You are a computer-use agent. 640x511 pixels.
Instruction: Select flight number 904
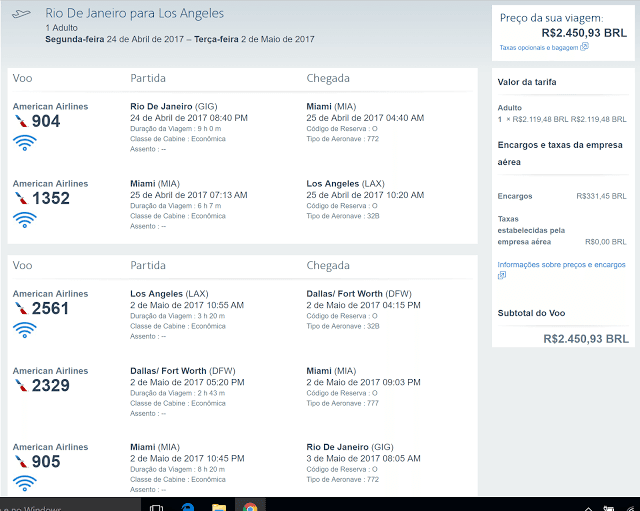point(46,121)
